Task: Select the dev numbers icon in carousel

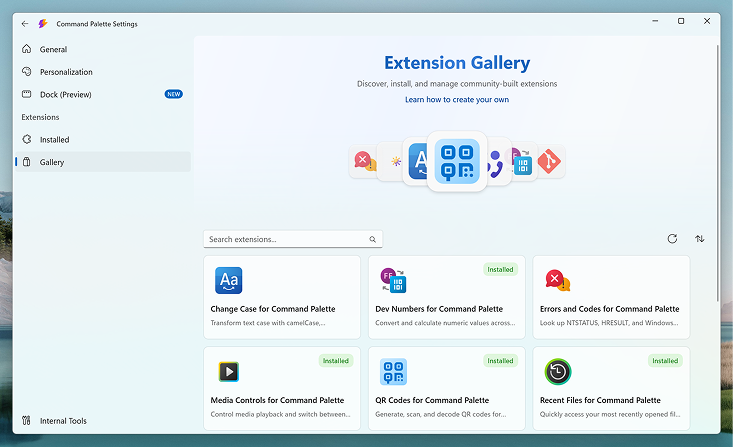Action: point(521,162)
